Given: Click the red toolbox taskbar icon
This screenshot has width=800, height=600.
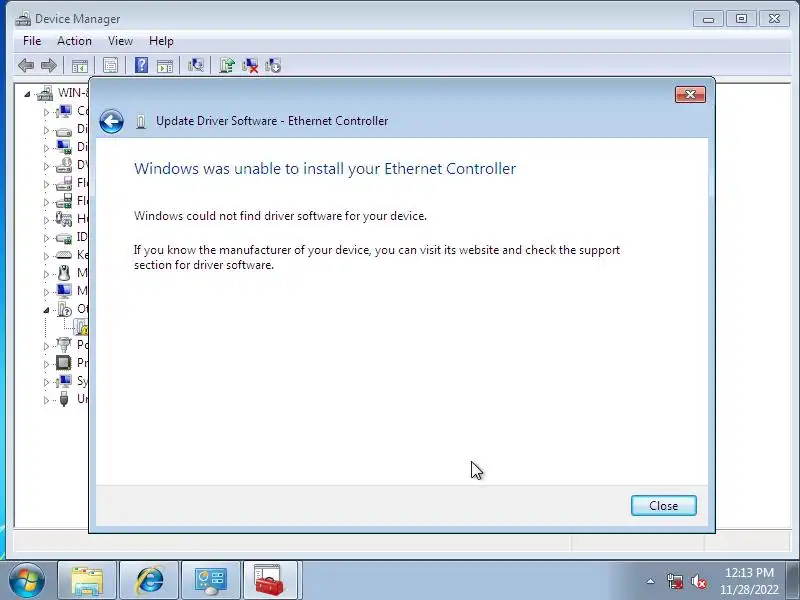Looking at the screenshot, I should 270,580.
